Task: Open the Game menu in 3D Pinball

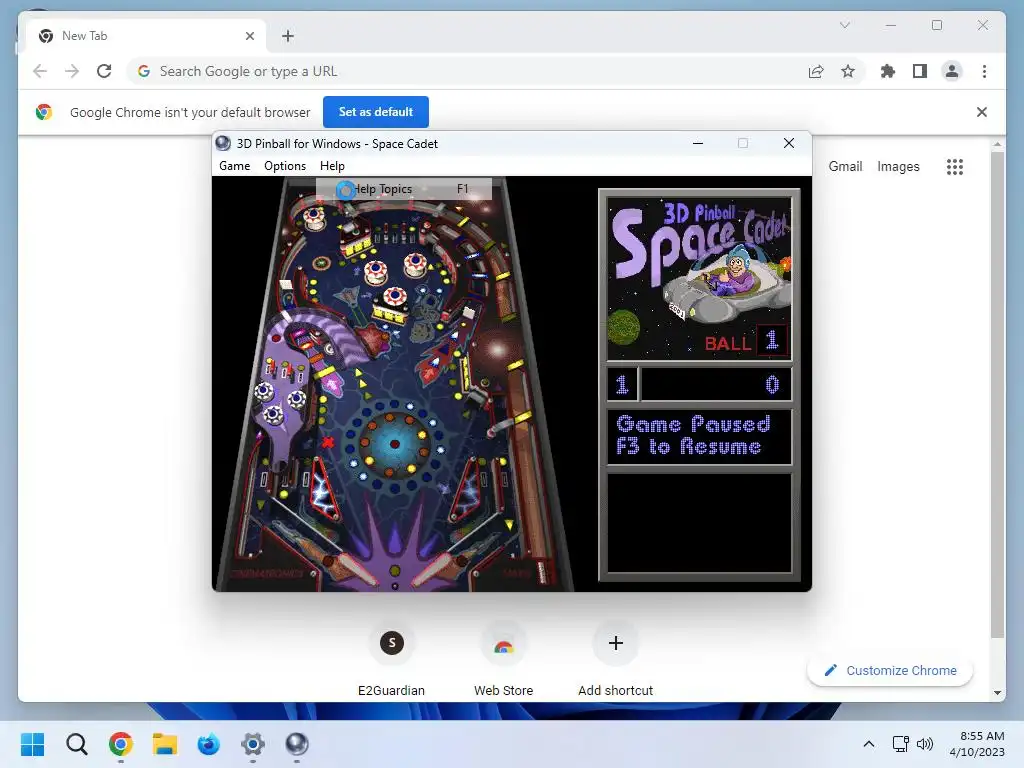Action: click(x=234, y=166)
